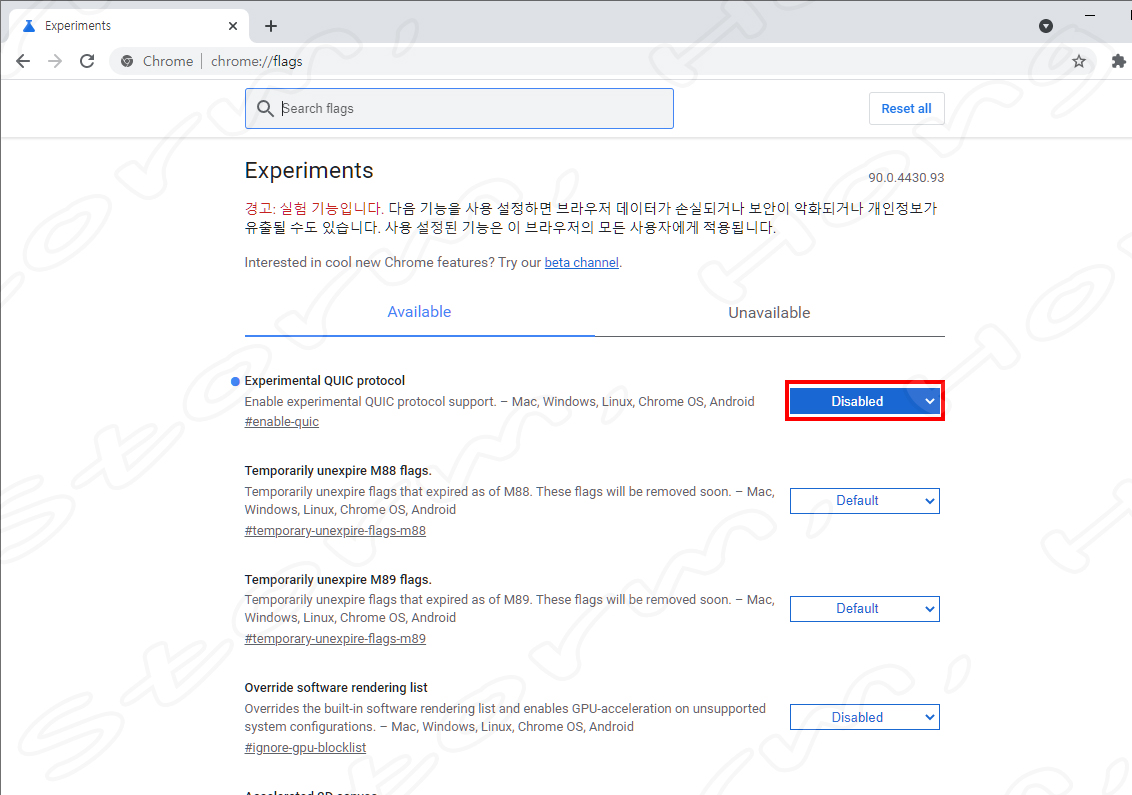Click the Temporarily unexpire M89 flags title

coord(338,580)
